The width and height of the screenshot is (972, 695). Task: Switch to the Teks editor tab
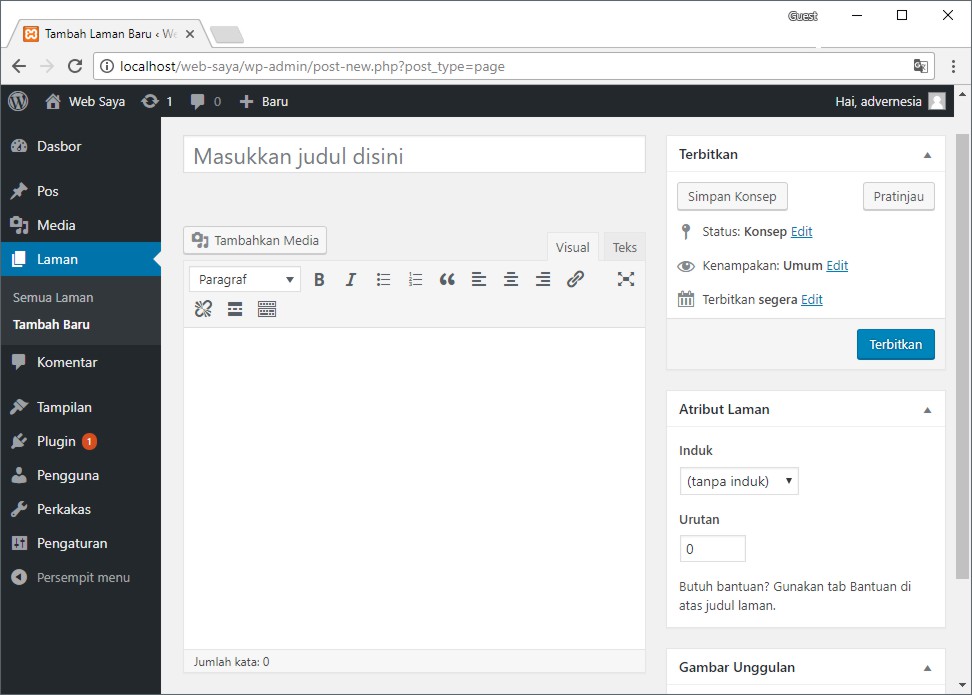pos(624,247)
